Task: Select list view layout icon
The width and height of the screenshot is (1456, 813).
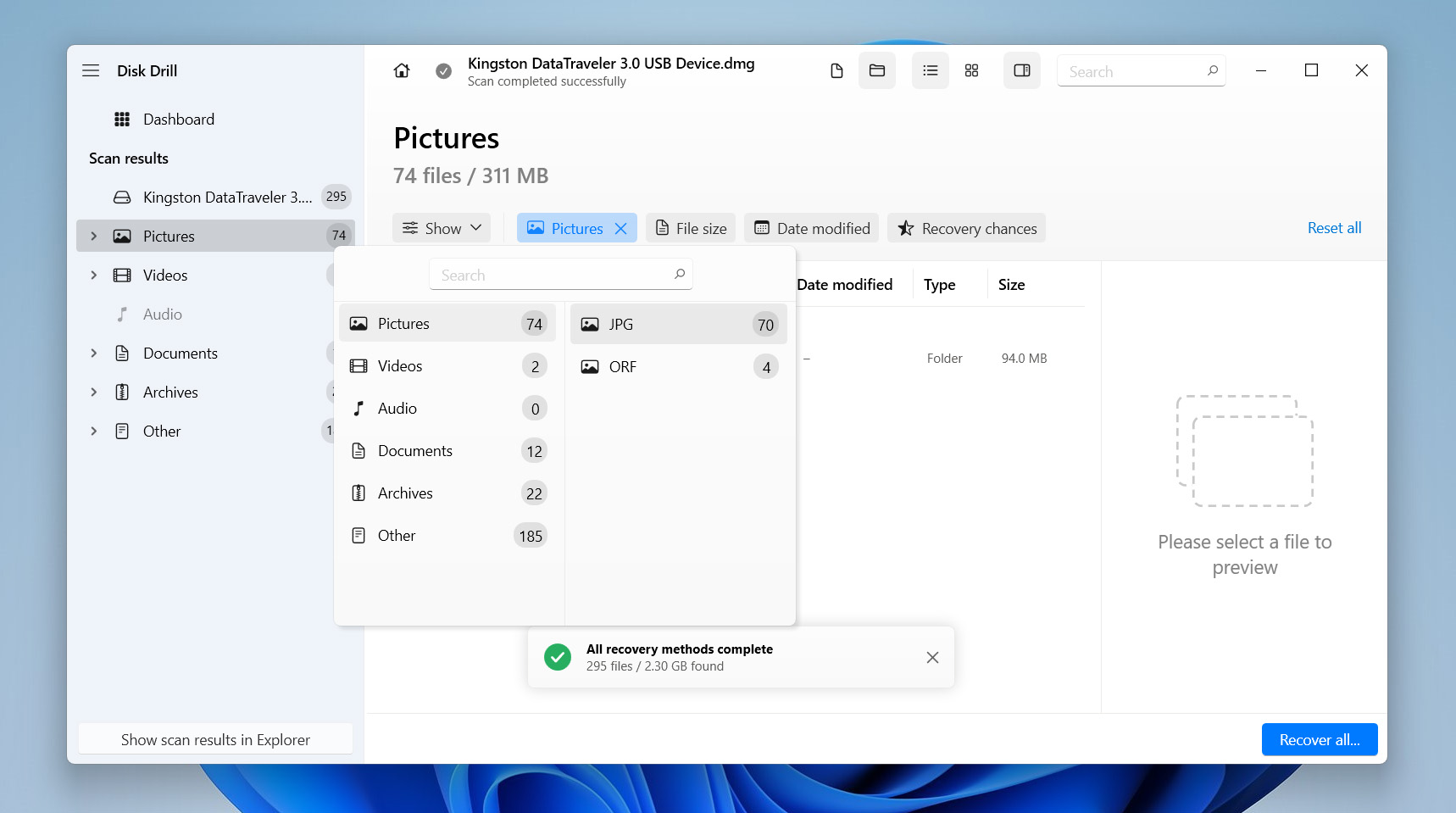Action: pos(931,70)
